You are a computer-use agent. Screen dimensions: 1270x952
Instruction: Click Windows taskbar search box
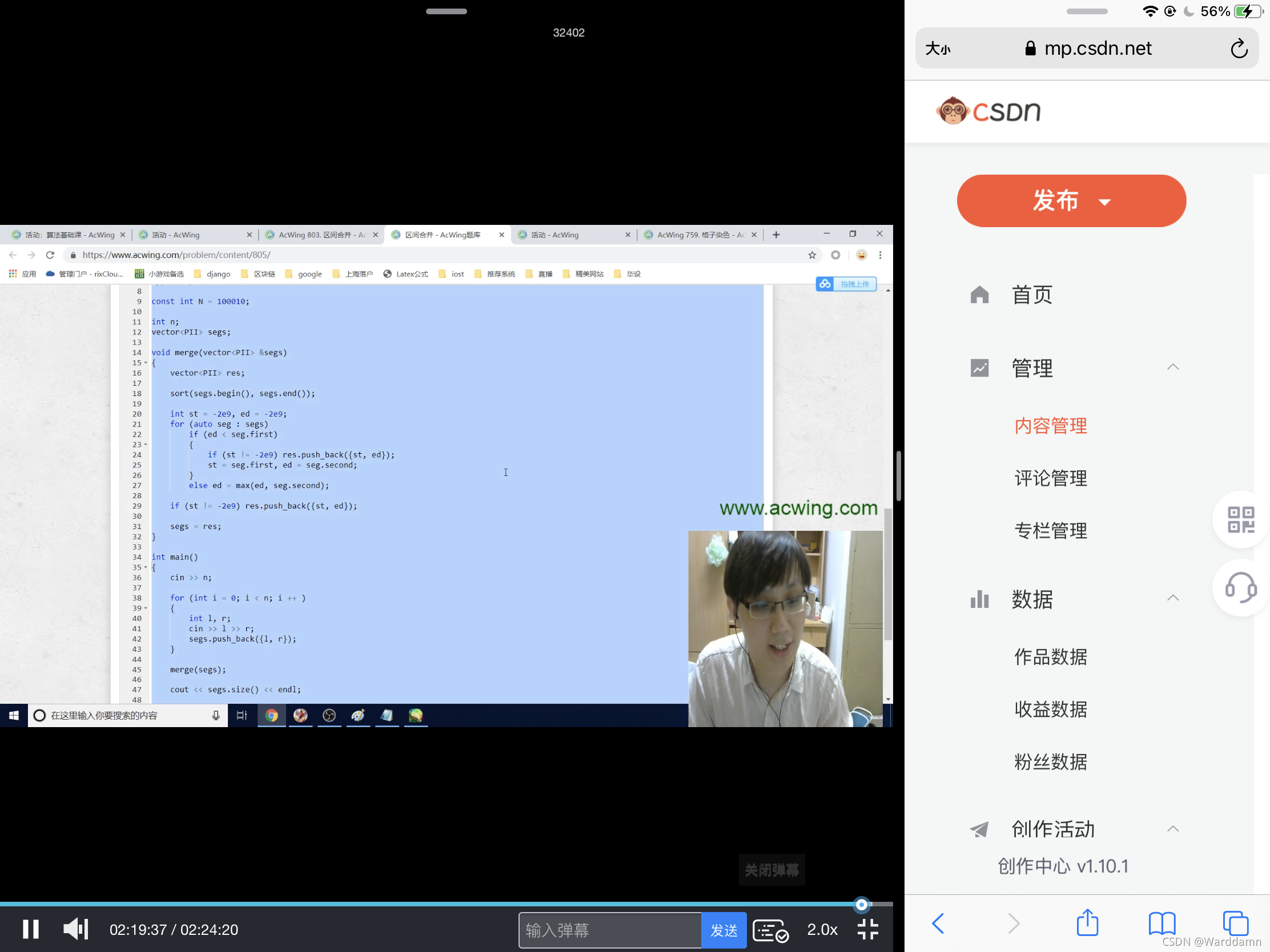pos(127,715)
